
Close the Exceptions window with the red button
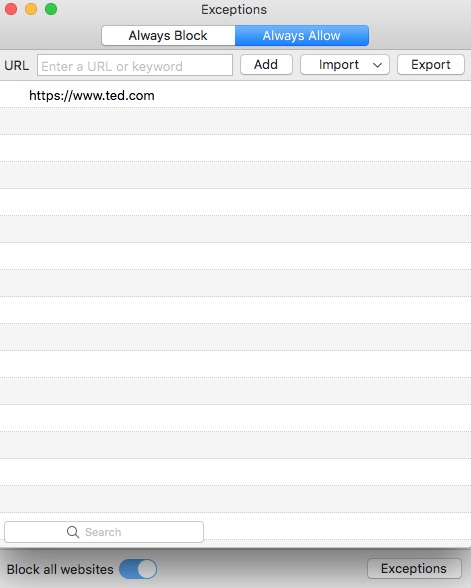click(x=11, y=9)
